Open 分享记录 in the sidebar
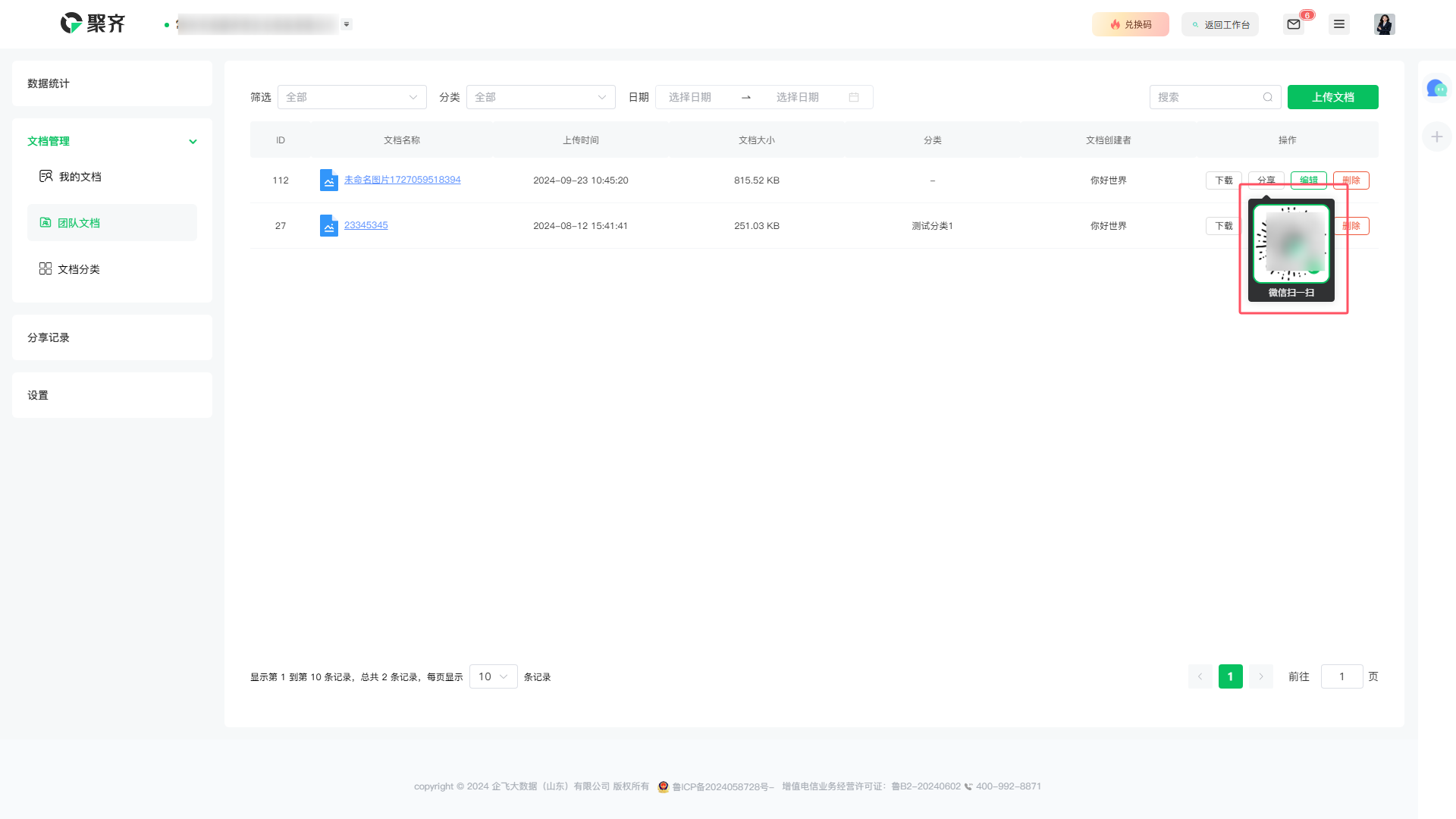The image size is (1456, 819). click(x=112, y=337)
